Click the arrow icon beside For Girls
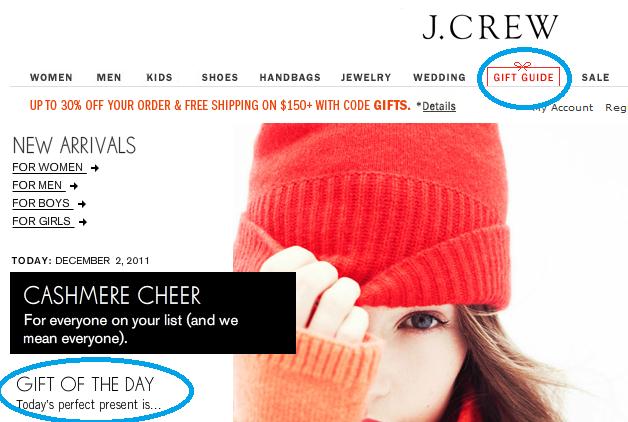628x422 pixels. [x=83, y=222]
